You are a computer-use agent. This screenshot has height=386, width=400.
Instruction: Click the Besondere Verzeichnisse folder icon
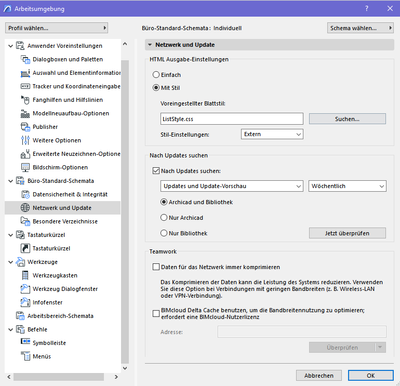click(25, 221)
